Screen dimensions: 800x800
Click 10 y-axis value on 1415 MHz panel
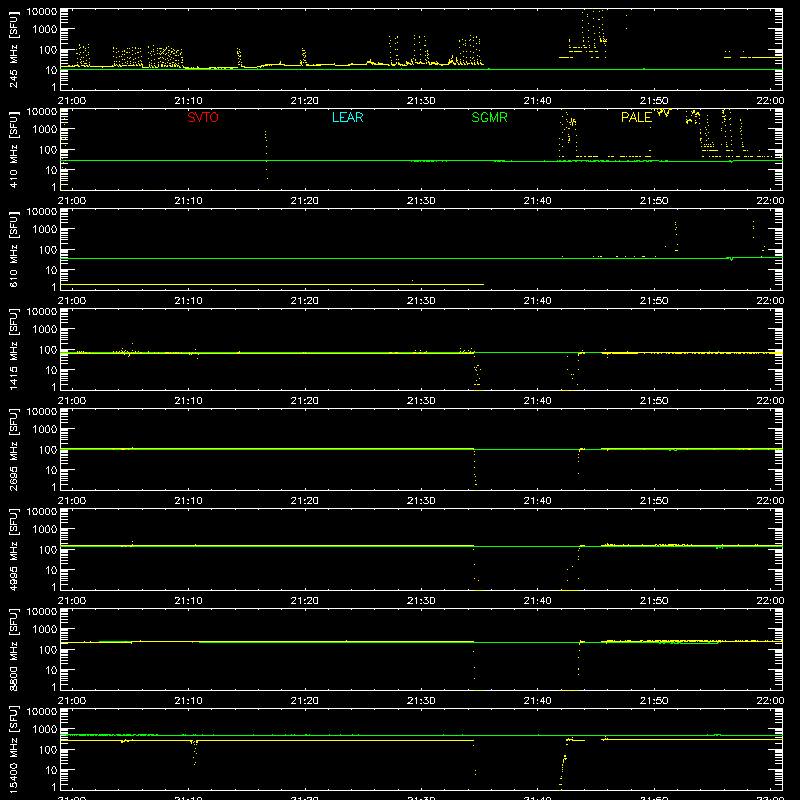click(x=51, y=370)
